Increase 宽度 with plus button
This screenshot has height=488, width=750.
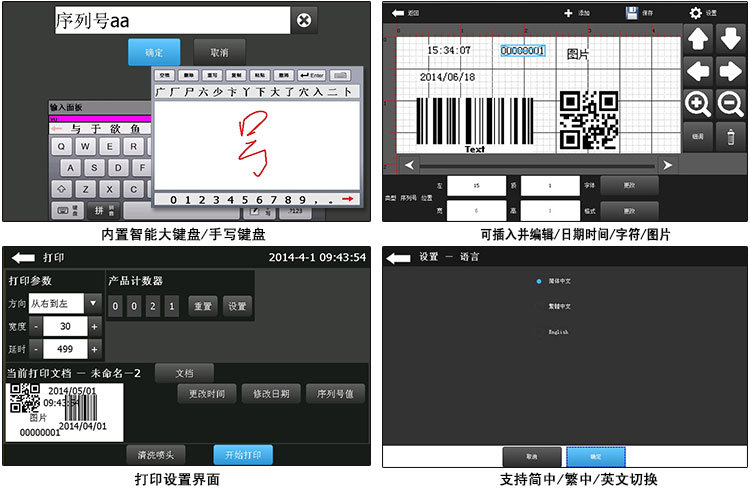[x=95, y=327]
